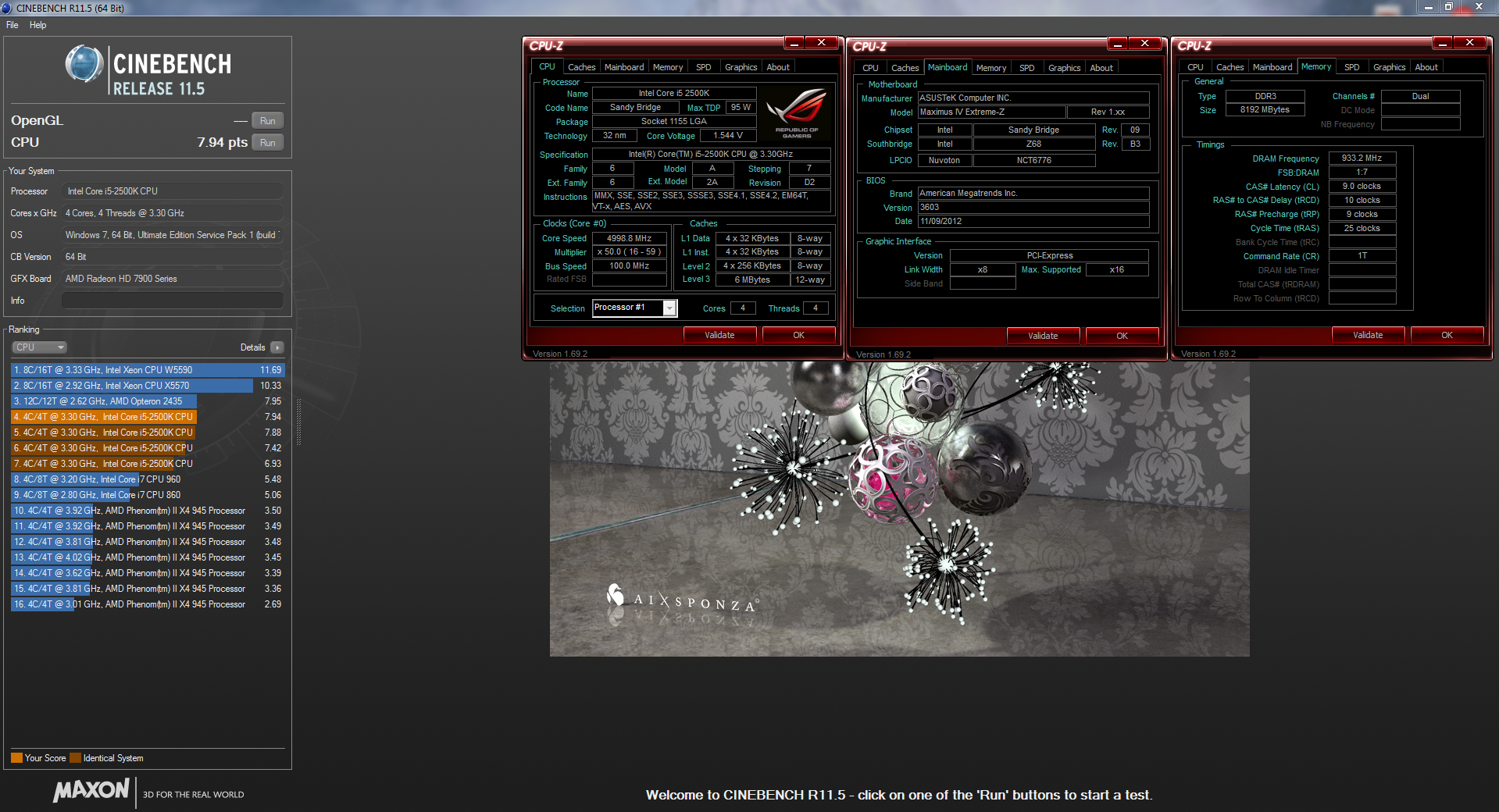Select ranking row 9 Intel Core i7 CPU 860
The image size is (1499, 812).
148,495
